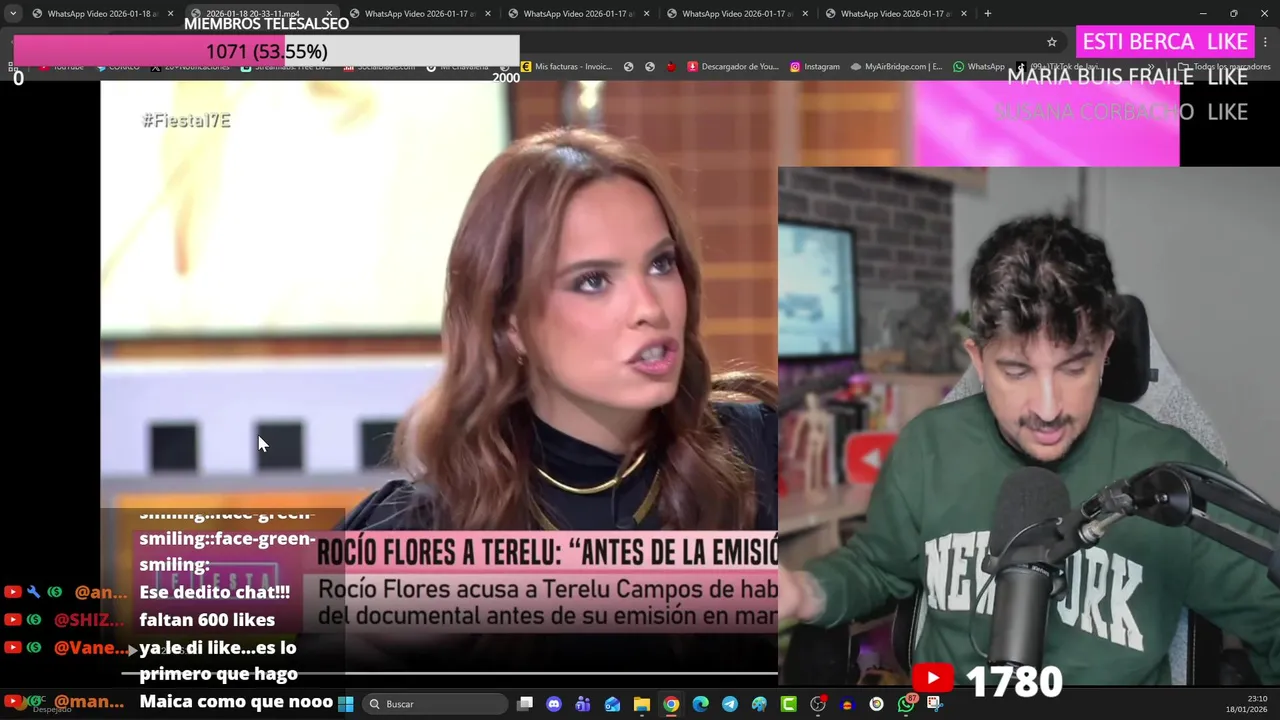Open Microsoft Edge from the taskbar
Screen dimensions: 1280x720
701,704
